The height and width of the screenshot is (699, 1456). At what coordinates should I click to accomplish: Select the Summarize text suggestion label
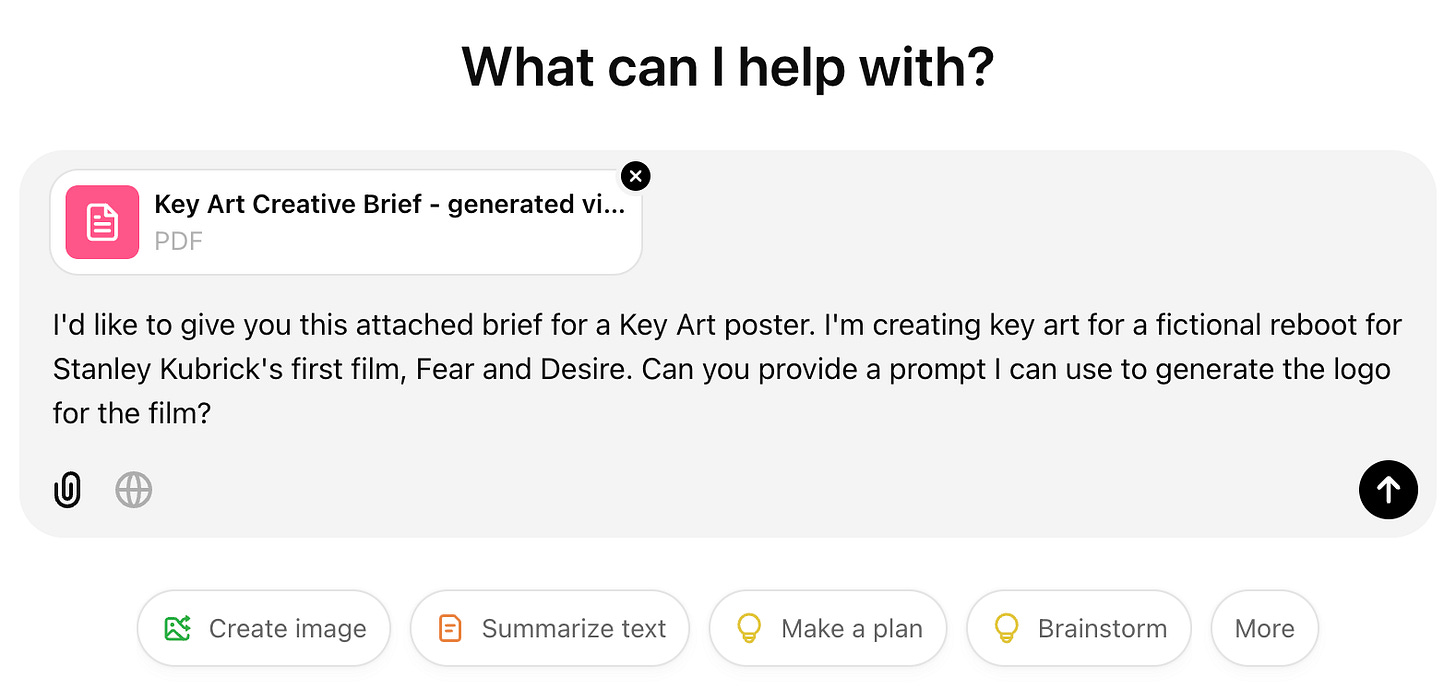coord(573,629)
